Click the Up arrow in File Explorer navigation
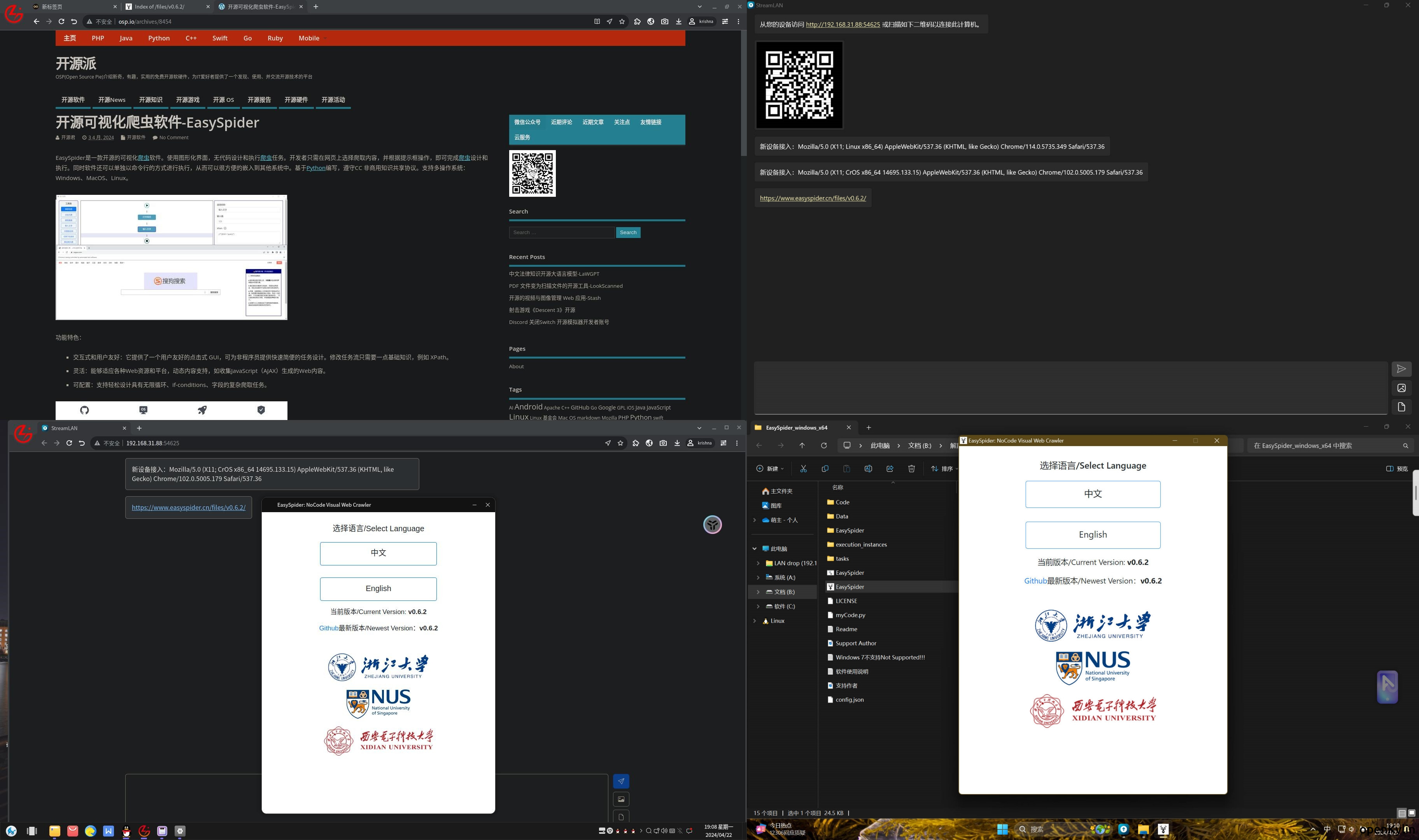 point(802,445)
